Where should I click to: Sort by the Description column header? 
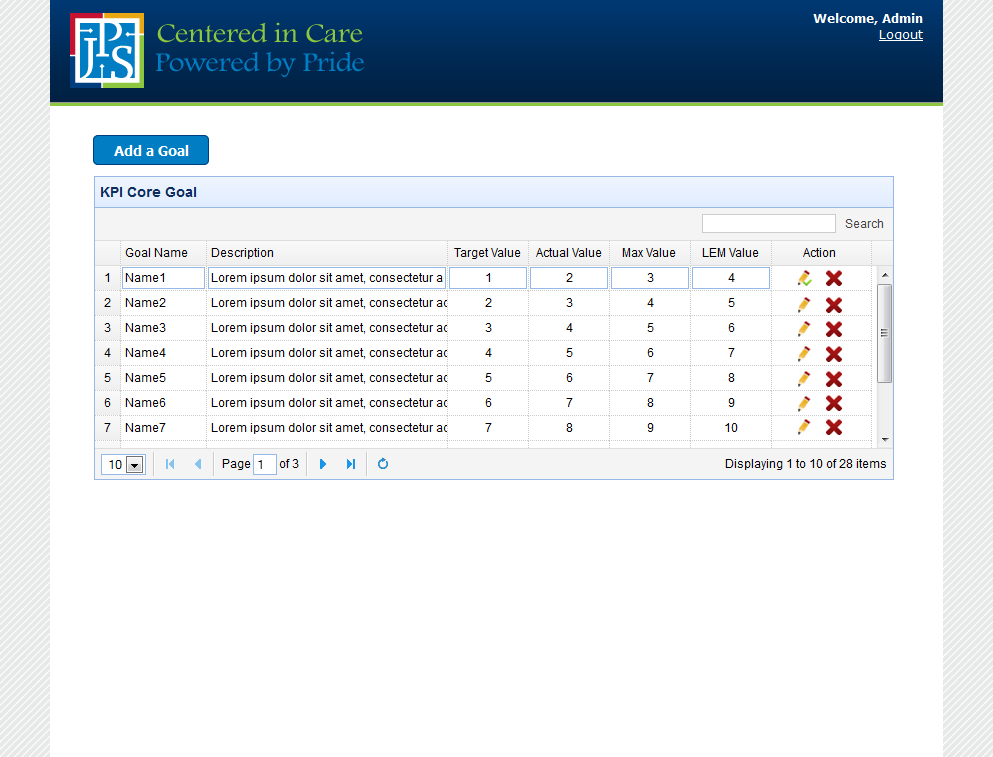coord(327,253)
